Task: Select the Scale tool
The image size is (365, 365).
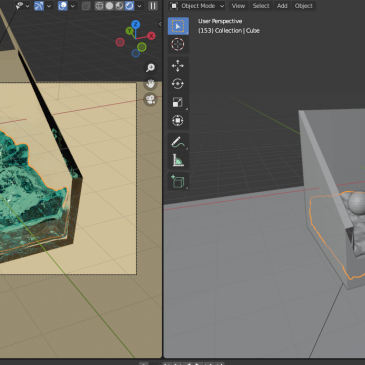Action: [178, 102]
